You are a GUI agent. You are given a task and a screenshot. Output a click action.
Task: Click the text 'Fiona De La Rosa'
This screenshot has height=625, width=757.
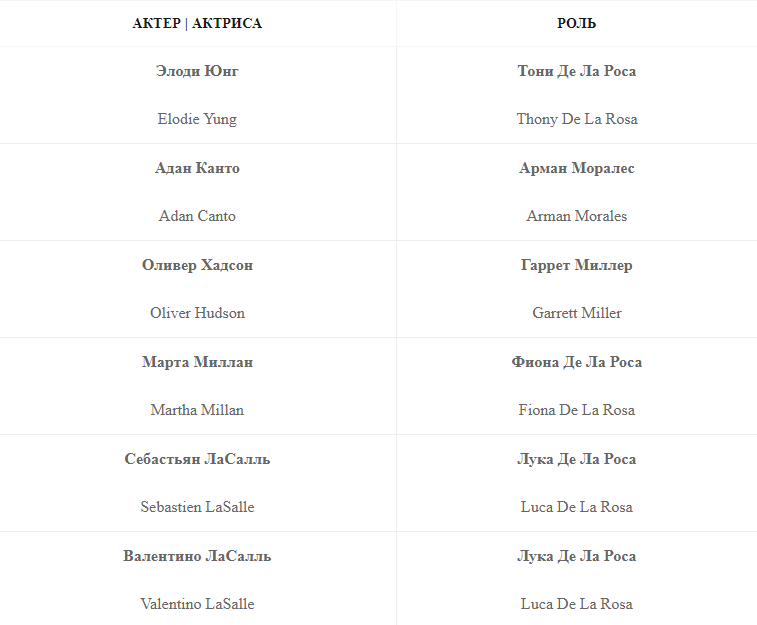tap(576, 410)
